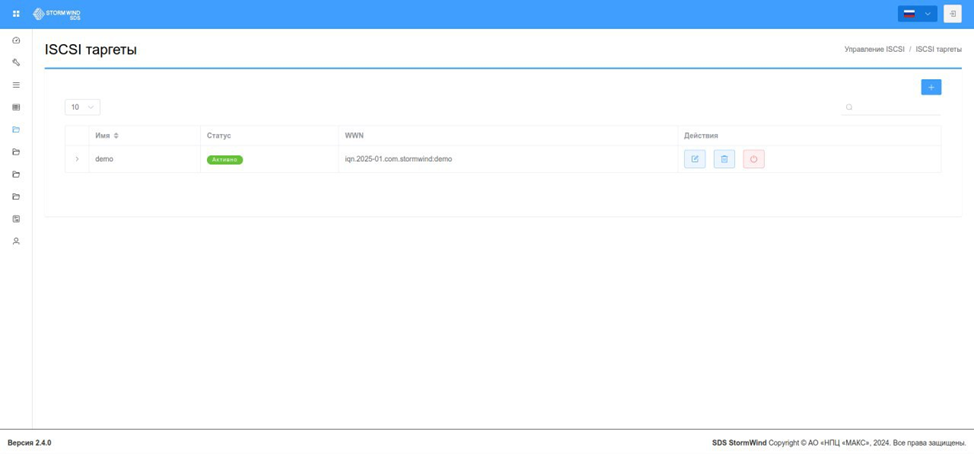Click the ISCSI таргеты breadcrumb
The image size is (974, 454).
(939, 48)
